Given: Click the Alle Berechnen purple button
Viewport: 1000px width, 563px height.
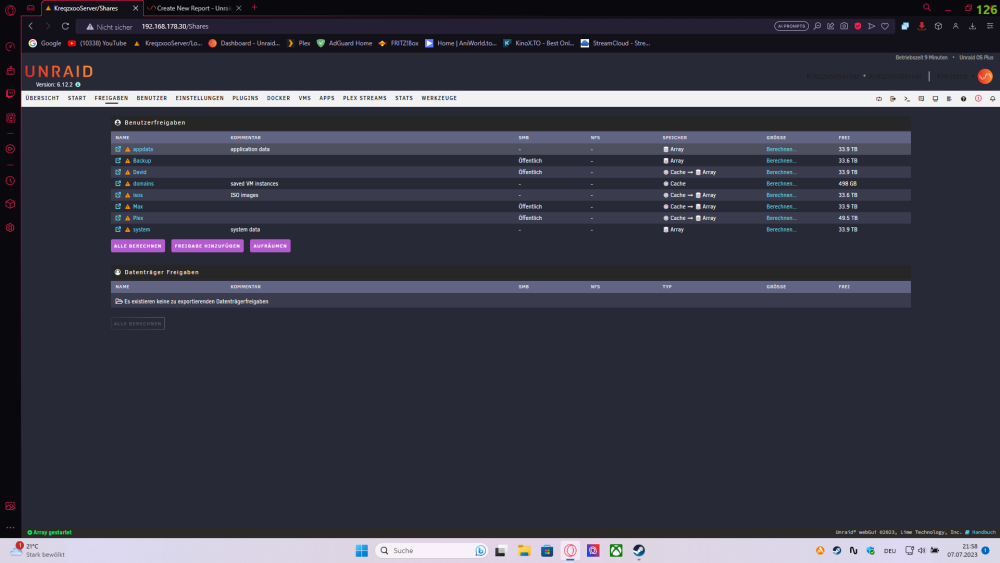Looking at the screenshot, I should (x=138, y=246).
